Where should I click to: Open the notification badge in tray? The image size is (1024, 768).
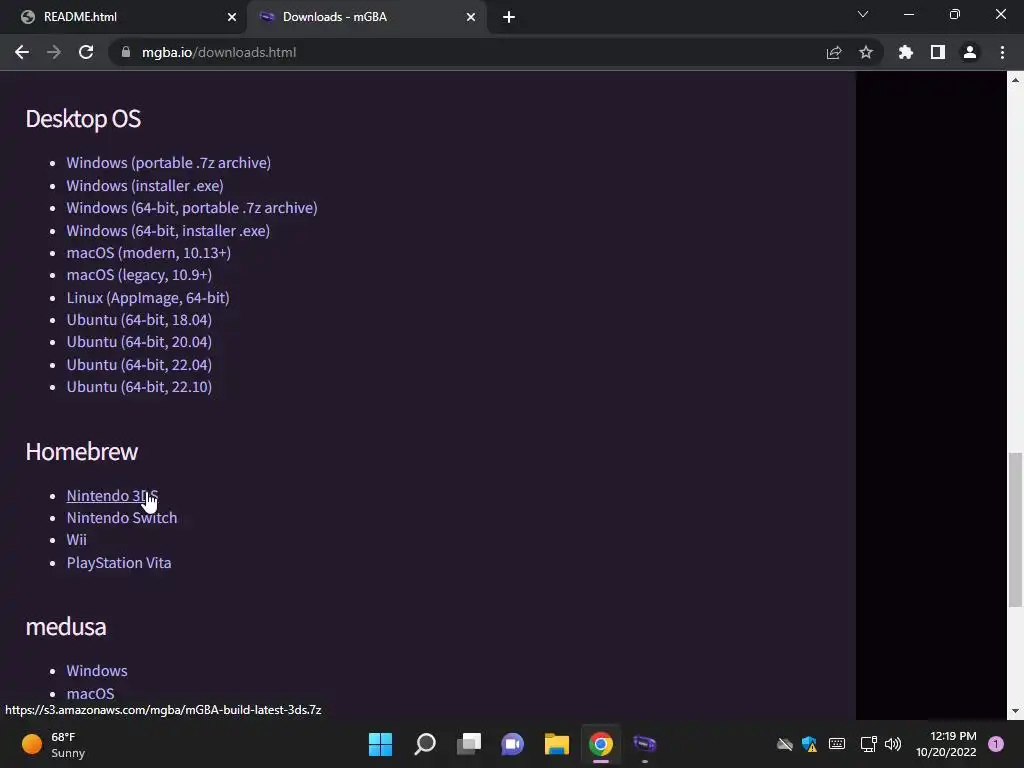pos(996,744)
